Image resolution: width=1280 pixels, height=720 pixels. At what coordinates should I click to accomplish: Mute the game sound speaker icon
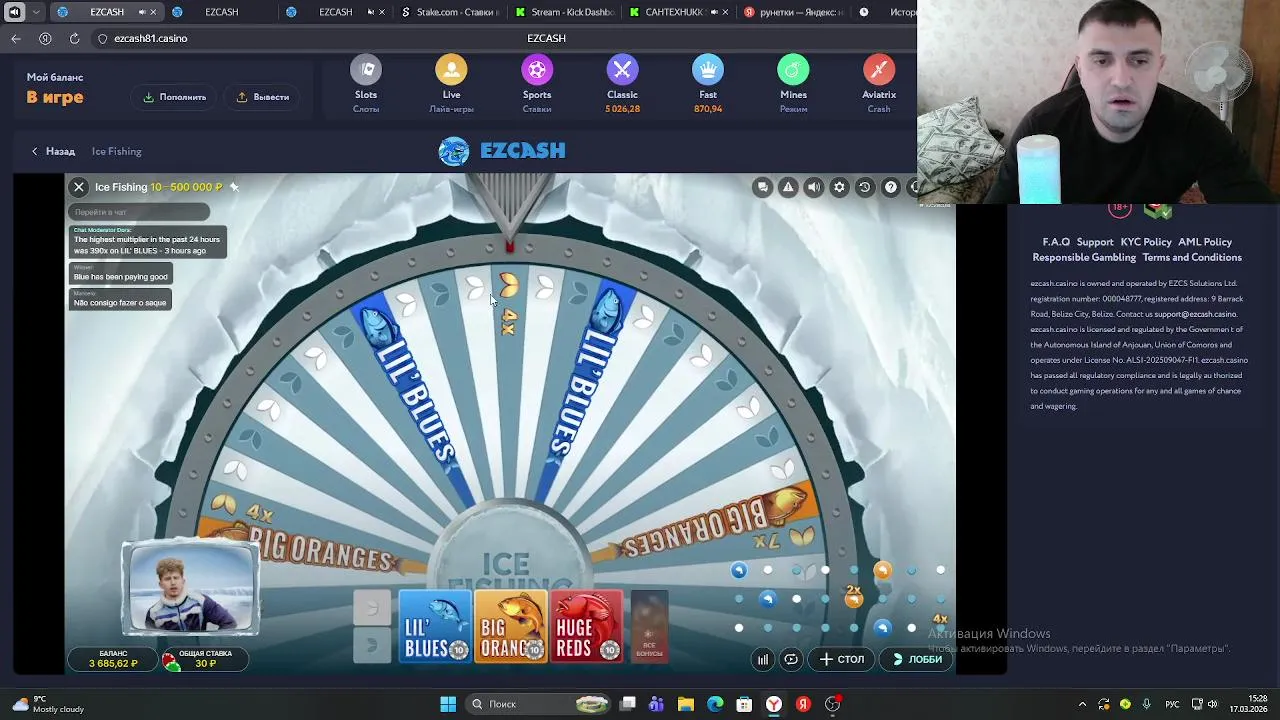click(x=814, y=187)
